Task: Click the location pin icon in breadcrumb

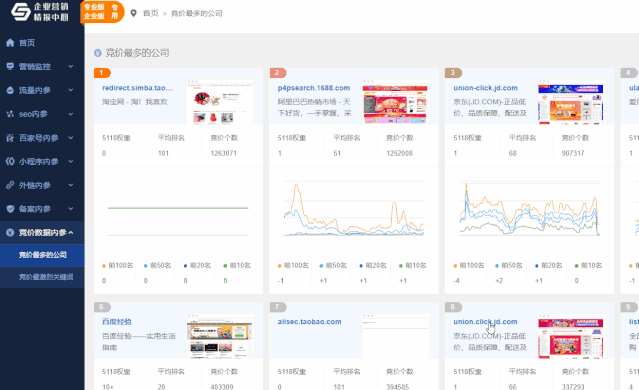Action: [x=133, y=13]
